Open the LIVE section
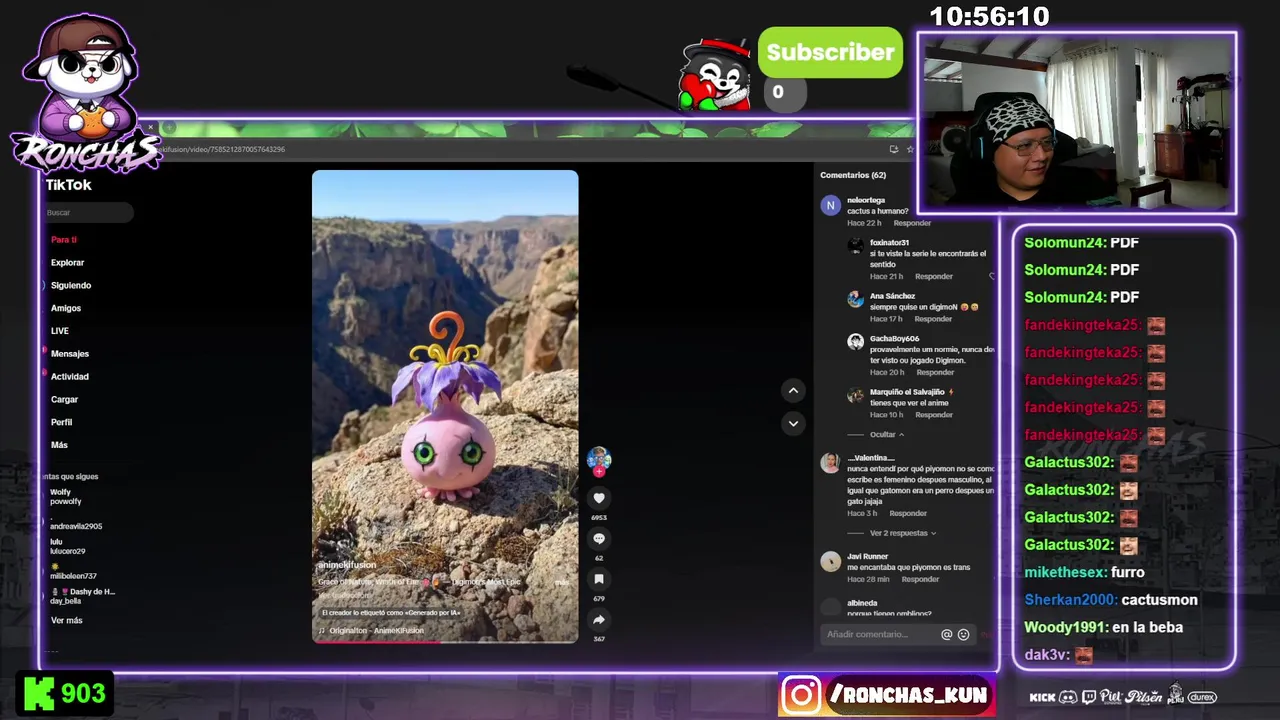 click(x=60, y=331)
